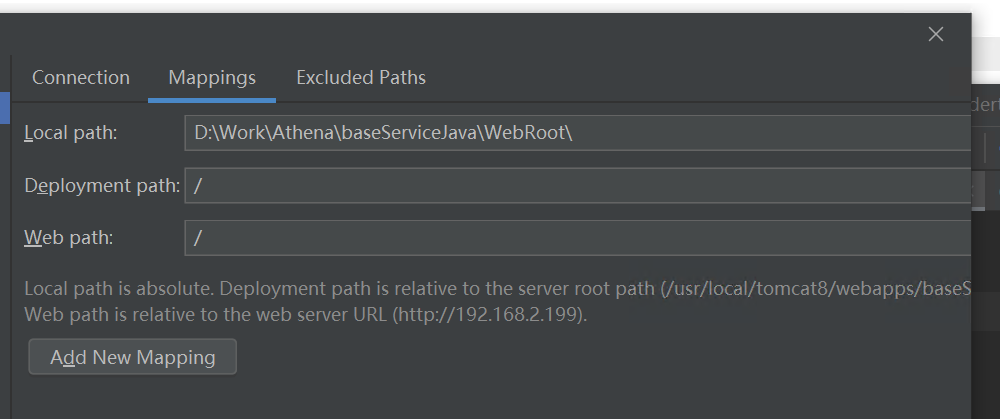
Task: Click Add New Mapping button
Action: (x=133, y=357)
